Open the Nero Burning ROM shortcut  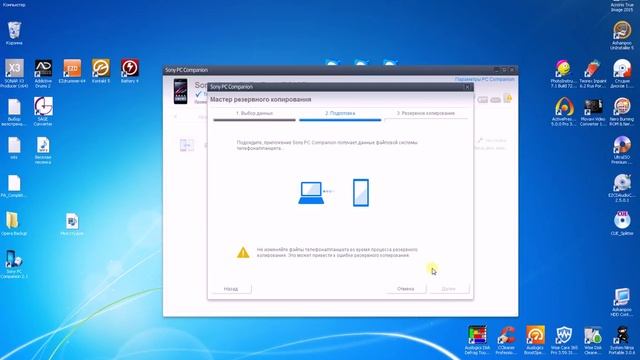[622, 112]
